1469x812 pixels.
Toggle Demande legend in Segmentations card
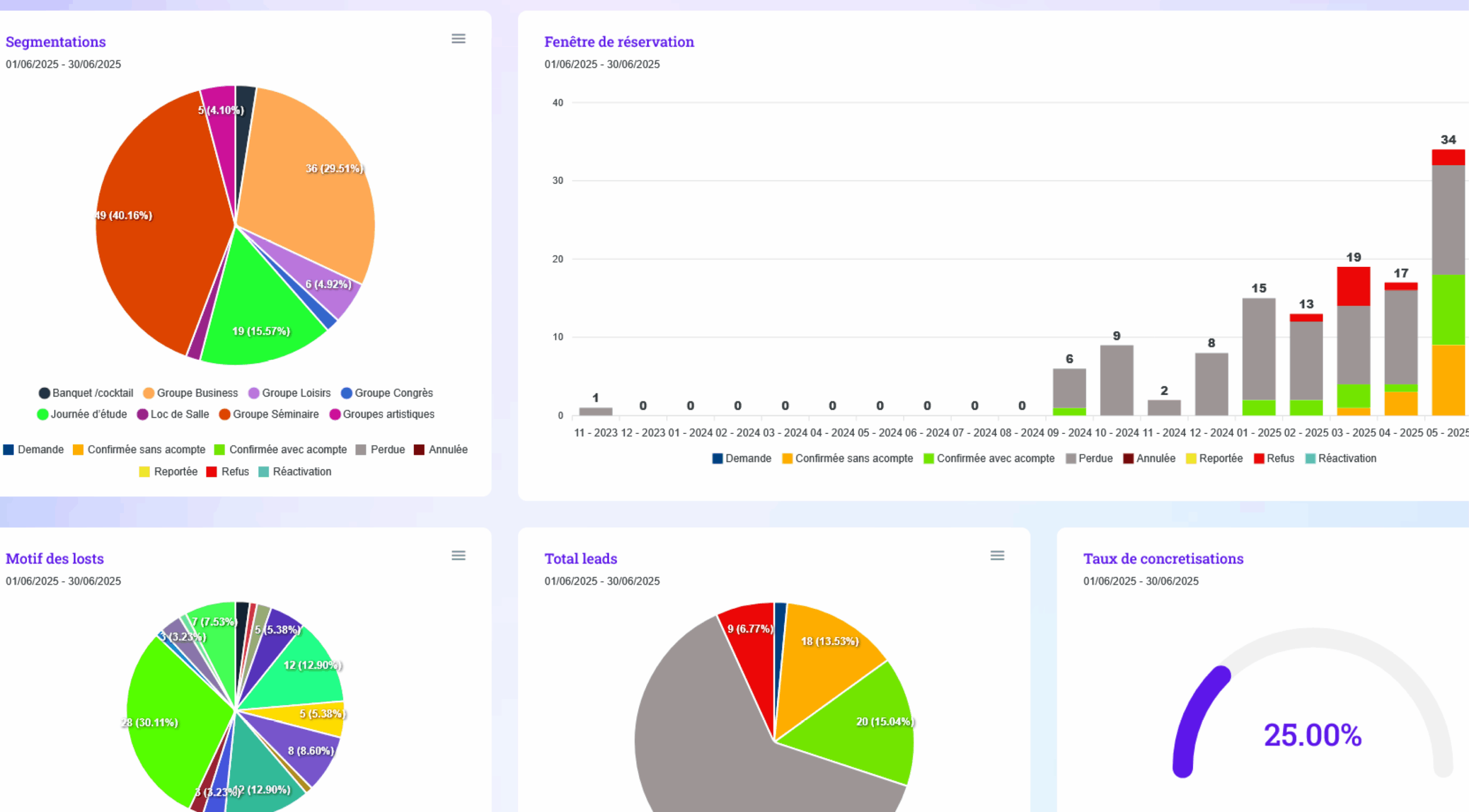tap(33, 450)
